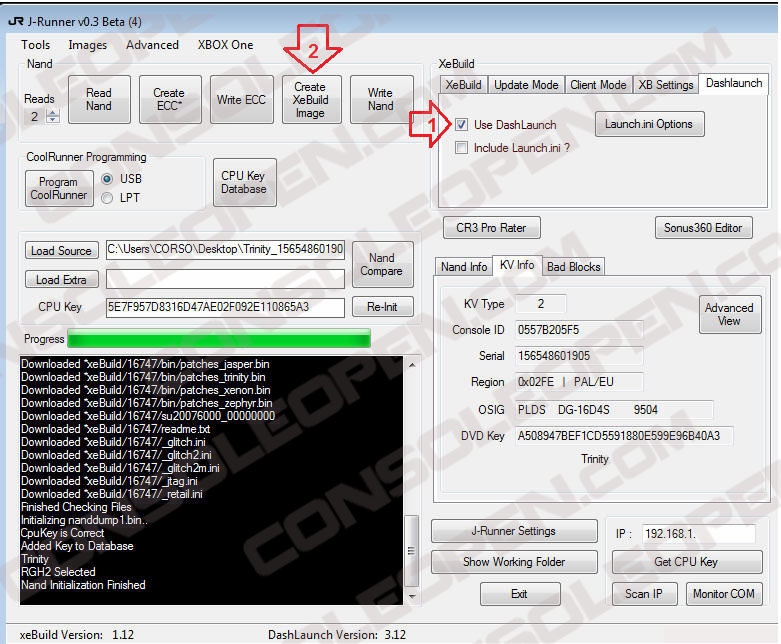The width and height of the screenshot is (781, 644).
Task: Decrease the Reads count with down arrow
Action: (53, 120)
